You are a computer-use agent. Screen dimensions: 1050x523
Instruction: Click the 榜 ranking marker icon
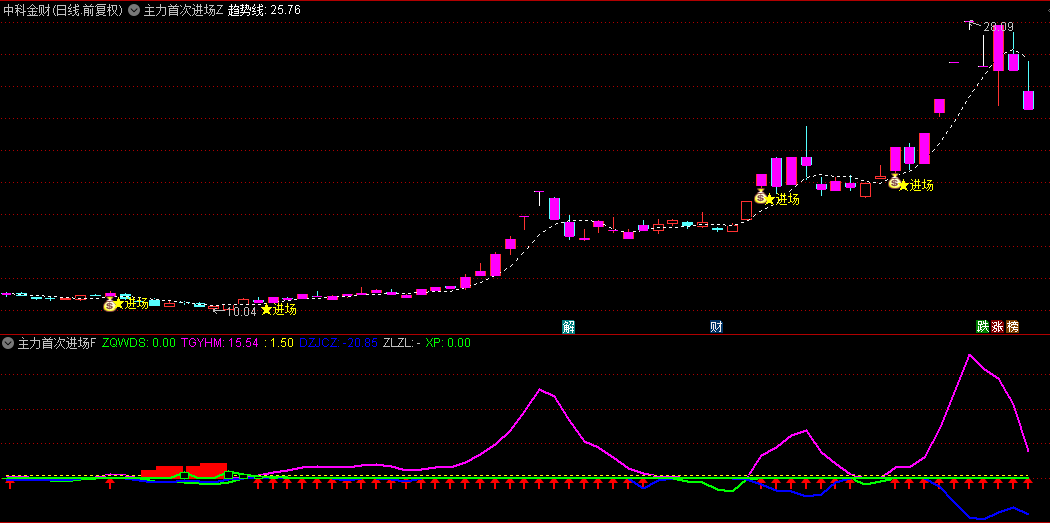coord(1012,327)
